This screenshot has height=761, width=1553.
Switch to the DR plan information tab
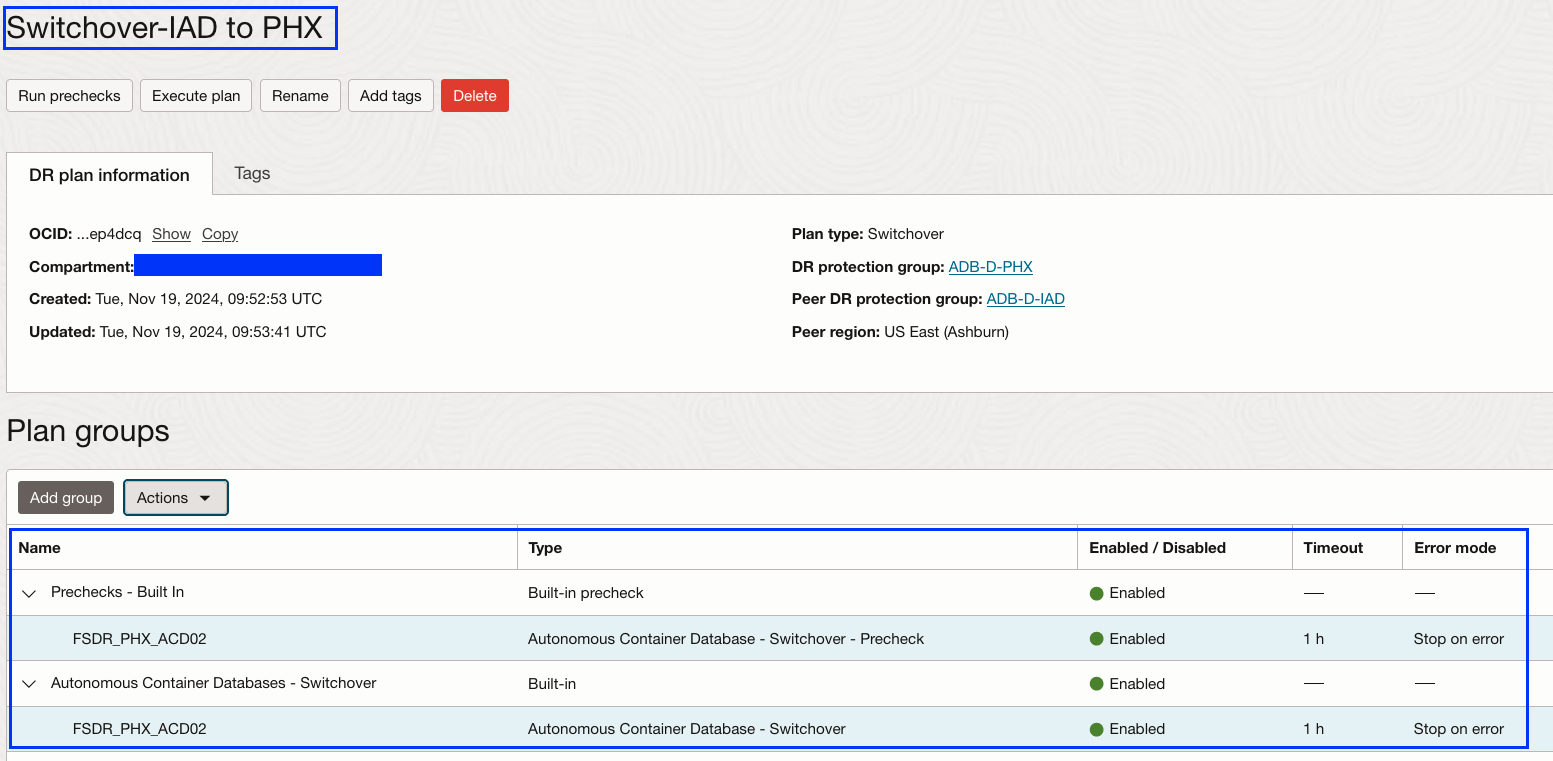(x=109, y=174)
